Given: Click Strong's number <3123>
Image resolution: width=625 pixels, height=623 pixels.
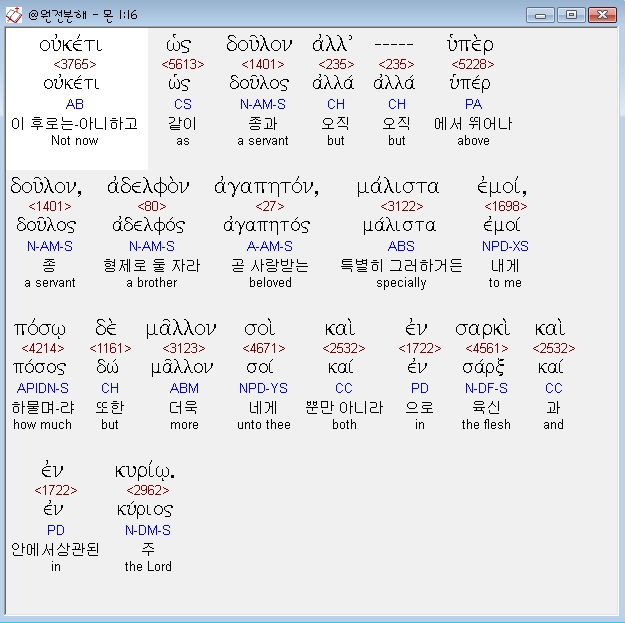Looking at the screenshot, I should tap(184, 348).
